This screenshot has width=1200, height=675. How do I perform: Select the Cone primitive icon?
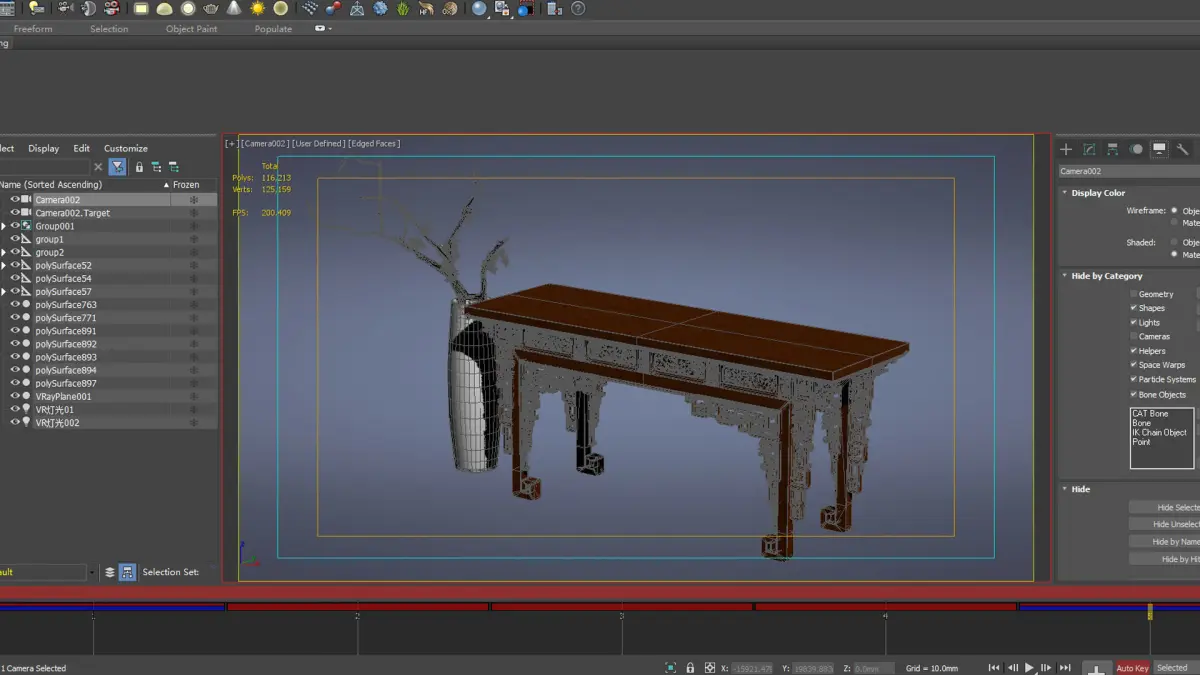(x=234, y=8)
